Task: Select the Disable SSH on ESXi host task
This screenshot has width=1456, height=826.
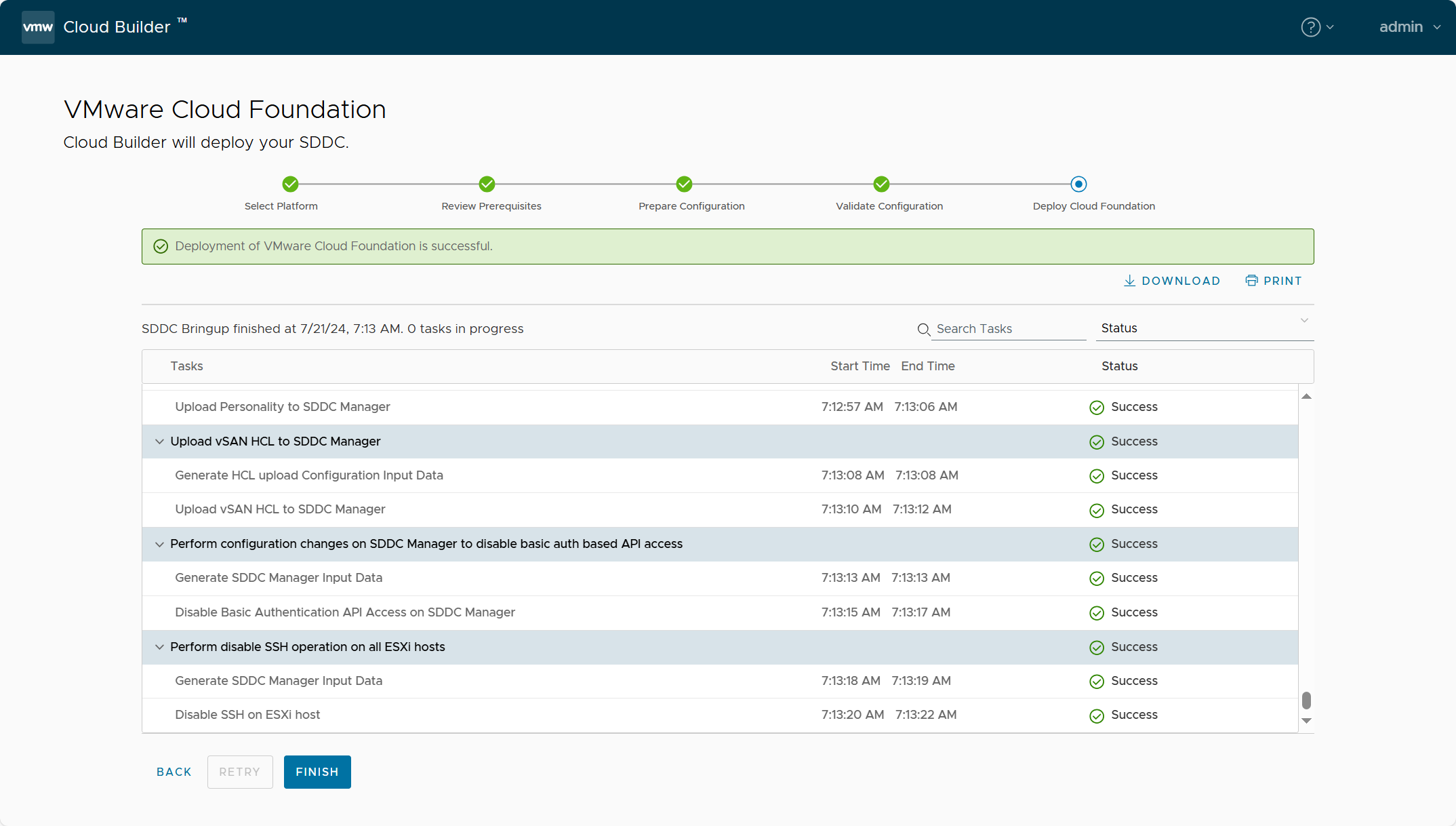Action: pyautogui.click(x=247, y=715)
